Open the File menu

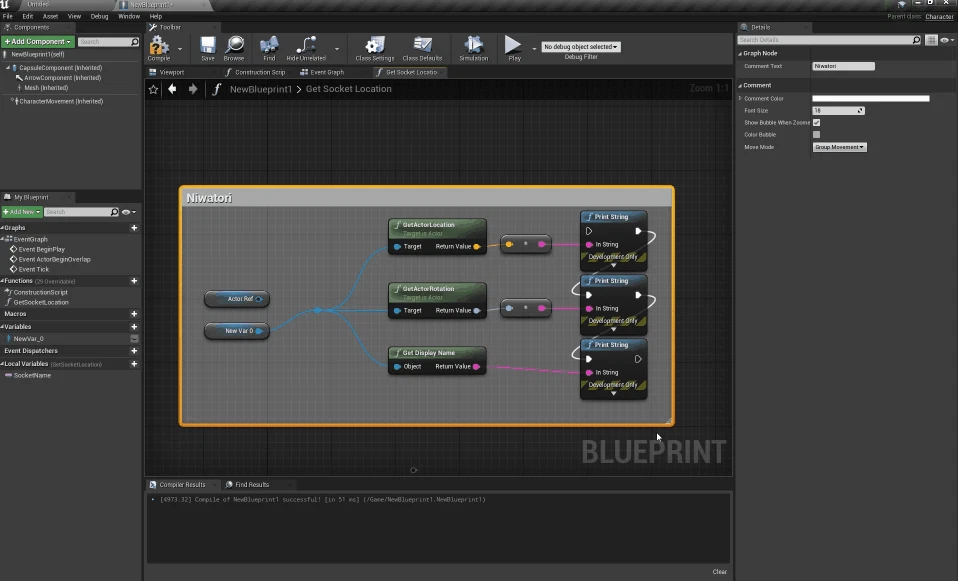[7, 16]
